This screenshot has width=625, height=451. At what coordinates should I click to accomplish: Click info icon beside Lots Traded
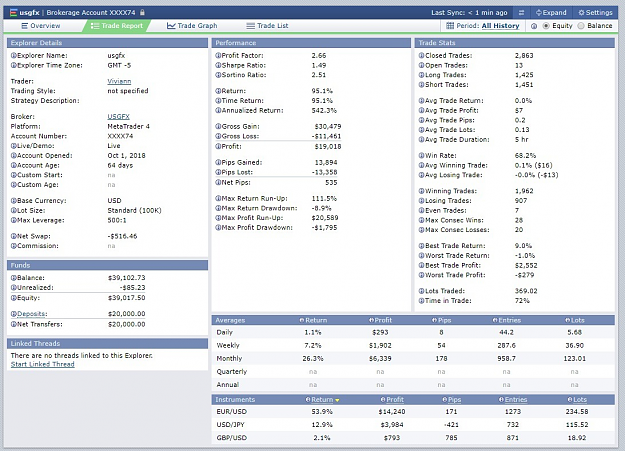pyautogui.click(x=421, y=291)
